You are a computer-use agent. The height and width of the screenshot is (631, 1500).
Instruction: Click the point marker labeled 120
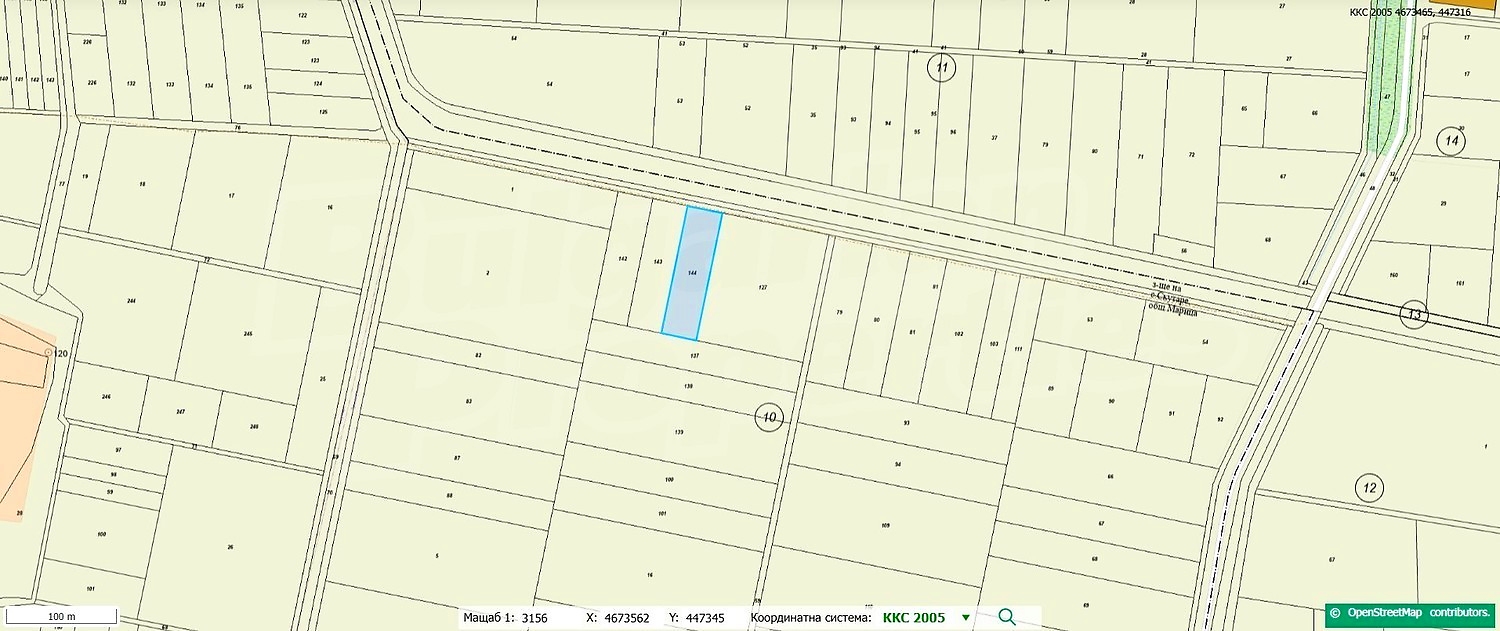pos(48,353)
